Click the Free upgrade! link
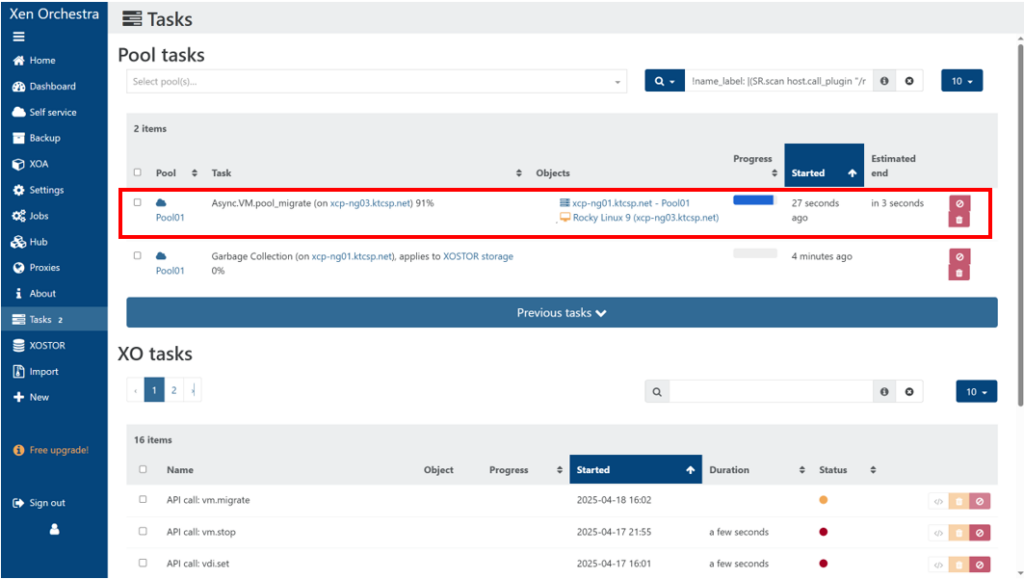The height and width of the screenshot is (579, 1024). [58, 450]
